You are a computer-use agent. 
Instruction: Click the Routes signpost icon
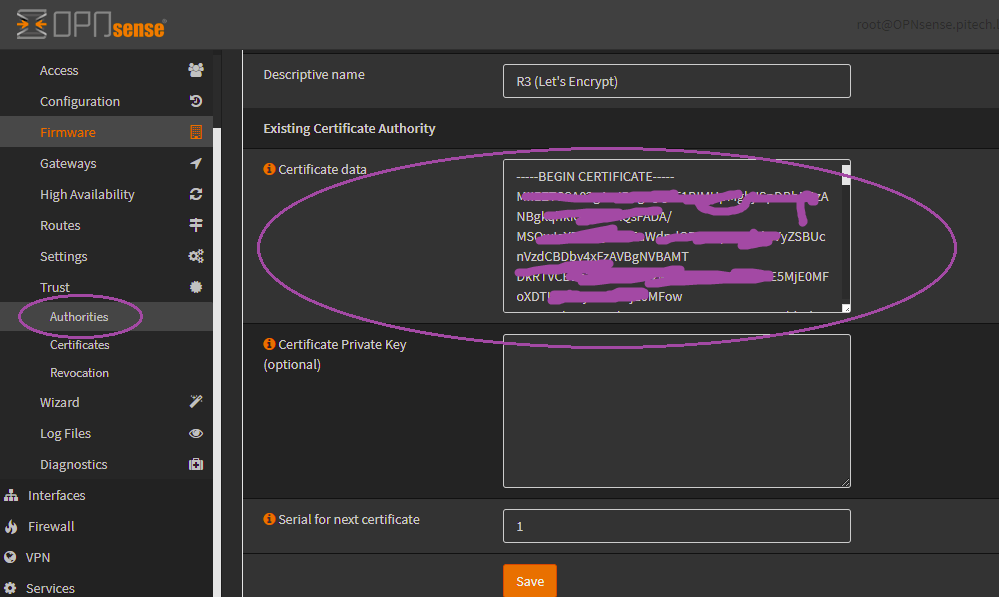196,225
